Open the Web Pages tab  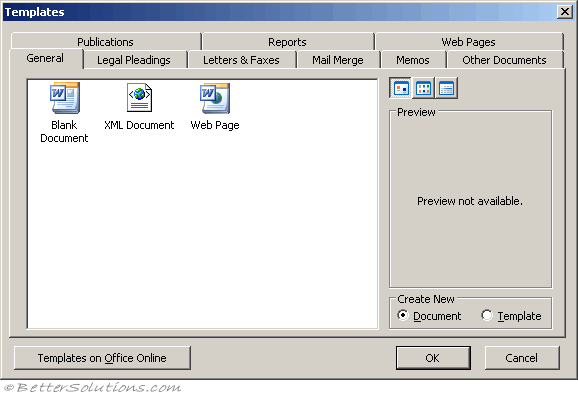469,42
